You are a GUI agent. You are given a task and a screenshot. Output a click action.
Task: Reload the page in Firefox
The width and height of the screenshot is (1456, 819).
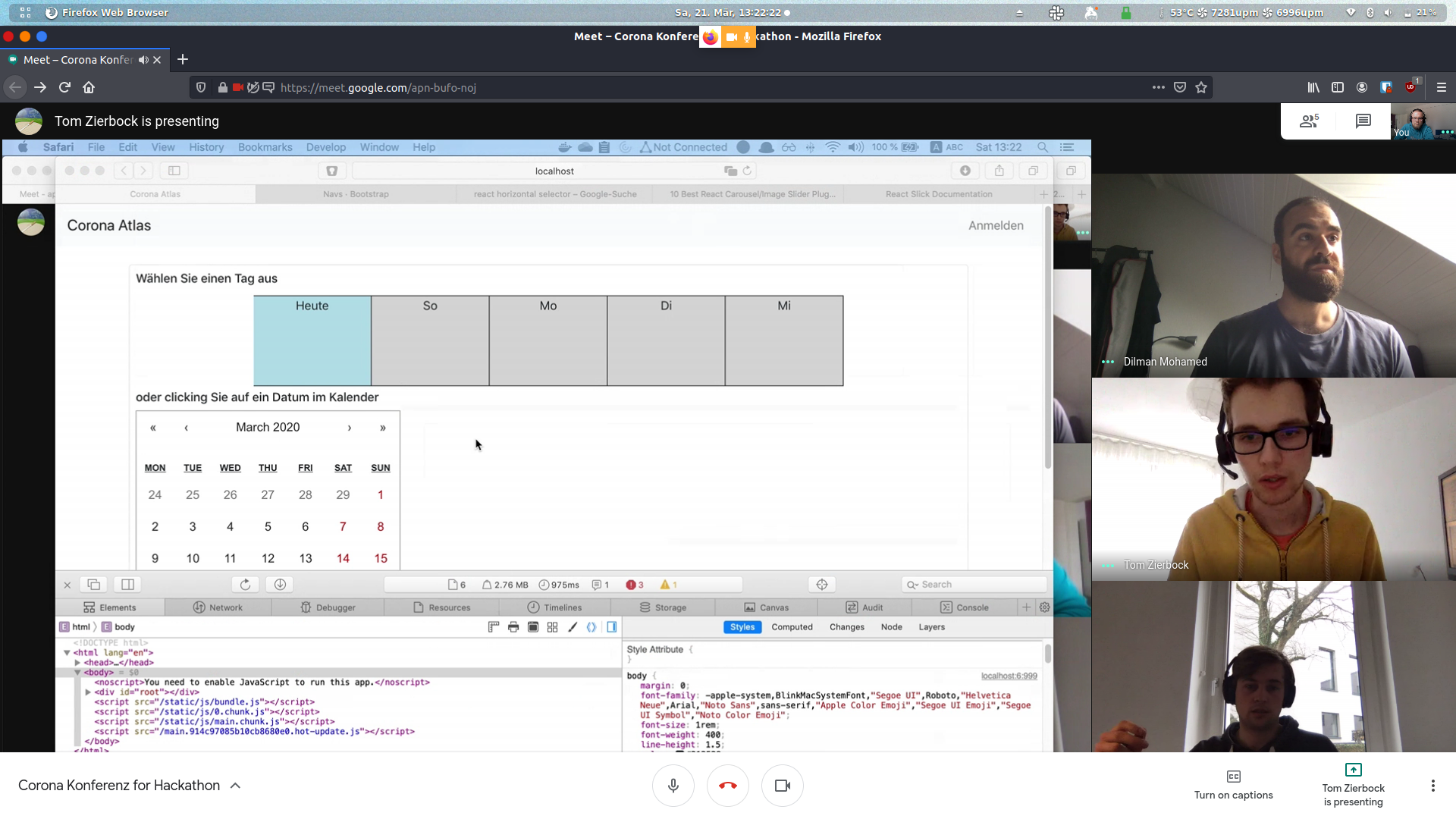point(64,87)
